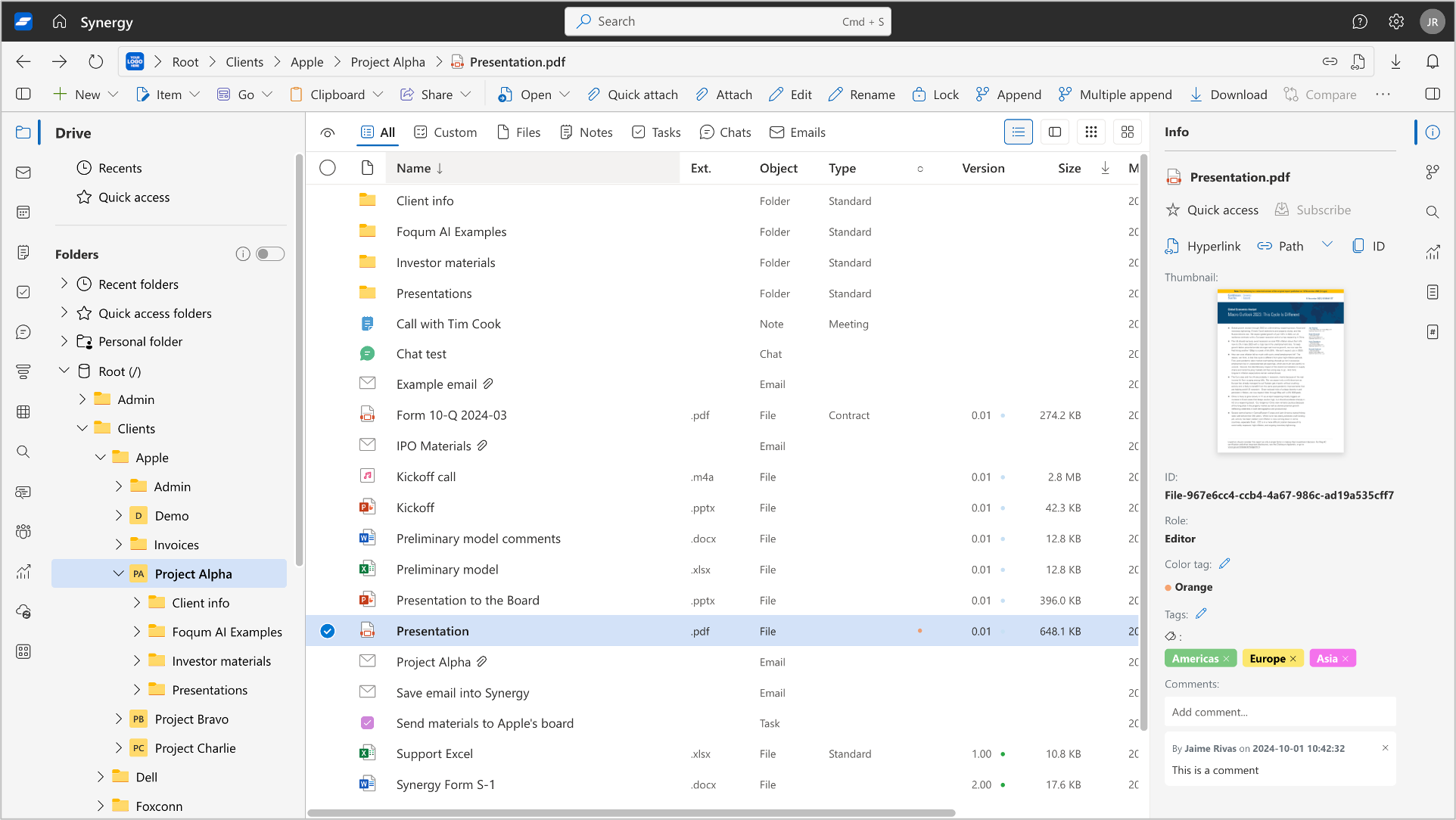Viewport: 1456px width, 820px height.
Task: Open Mail icon in left rail
Action: pyautogui.click(x=23, y=172)
